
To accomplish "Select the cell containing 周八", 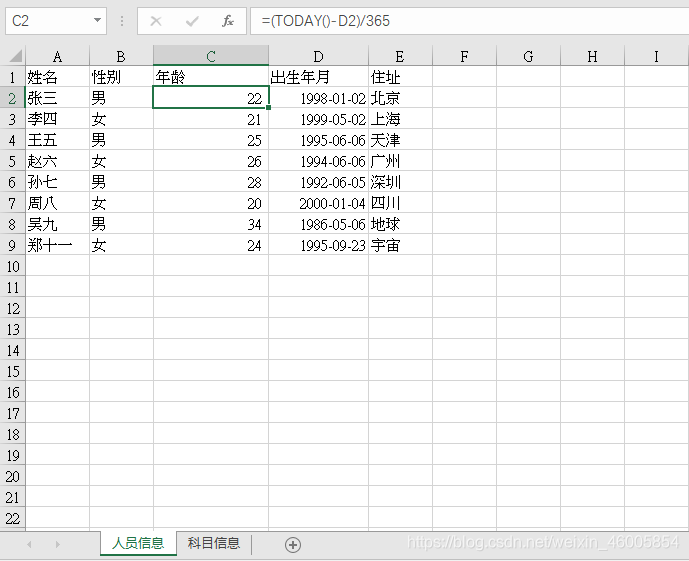I will pos(58,203).
